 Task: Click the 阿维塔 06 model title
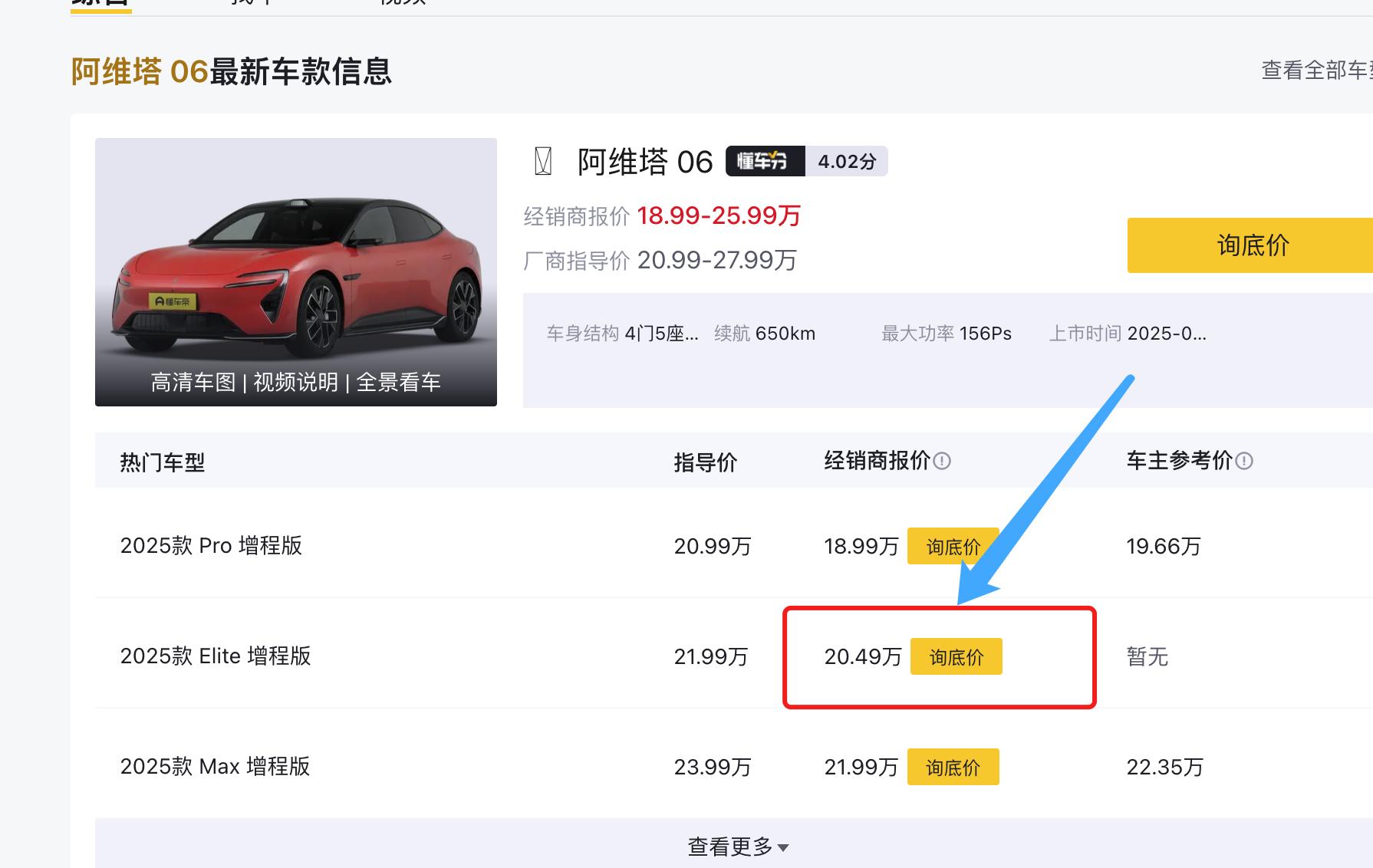point(645,162)
